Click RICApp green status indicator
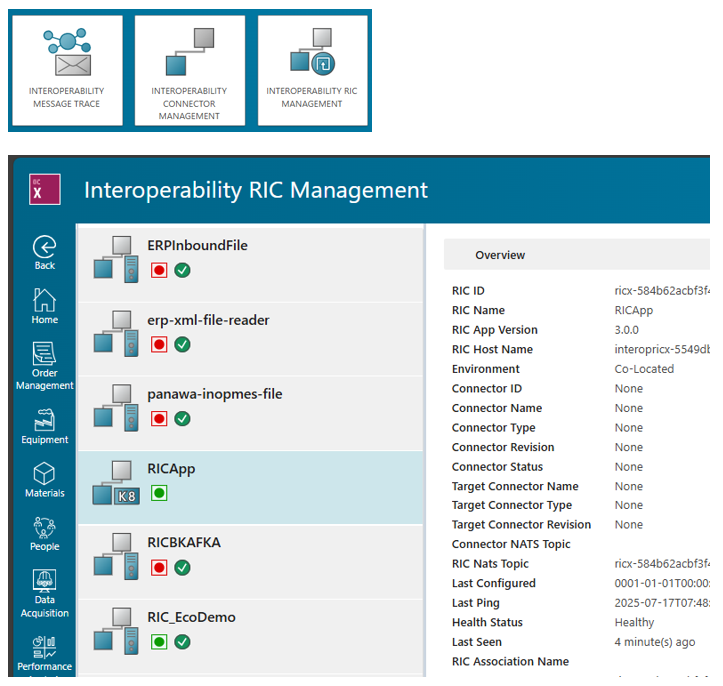723x686 pixels. click(159, 493)
